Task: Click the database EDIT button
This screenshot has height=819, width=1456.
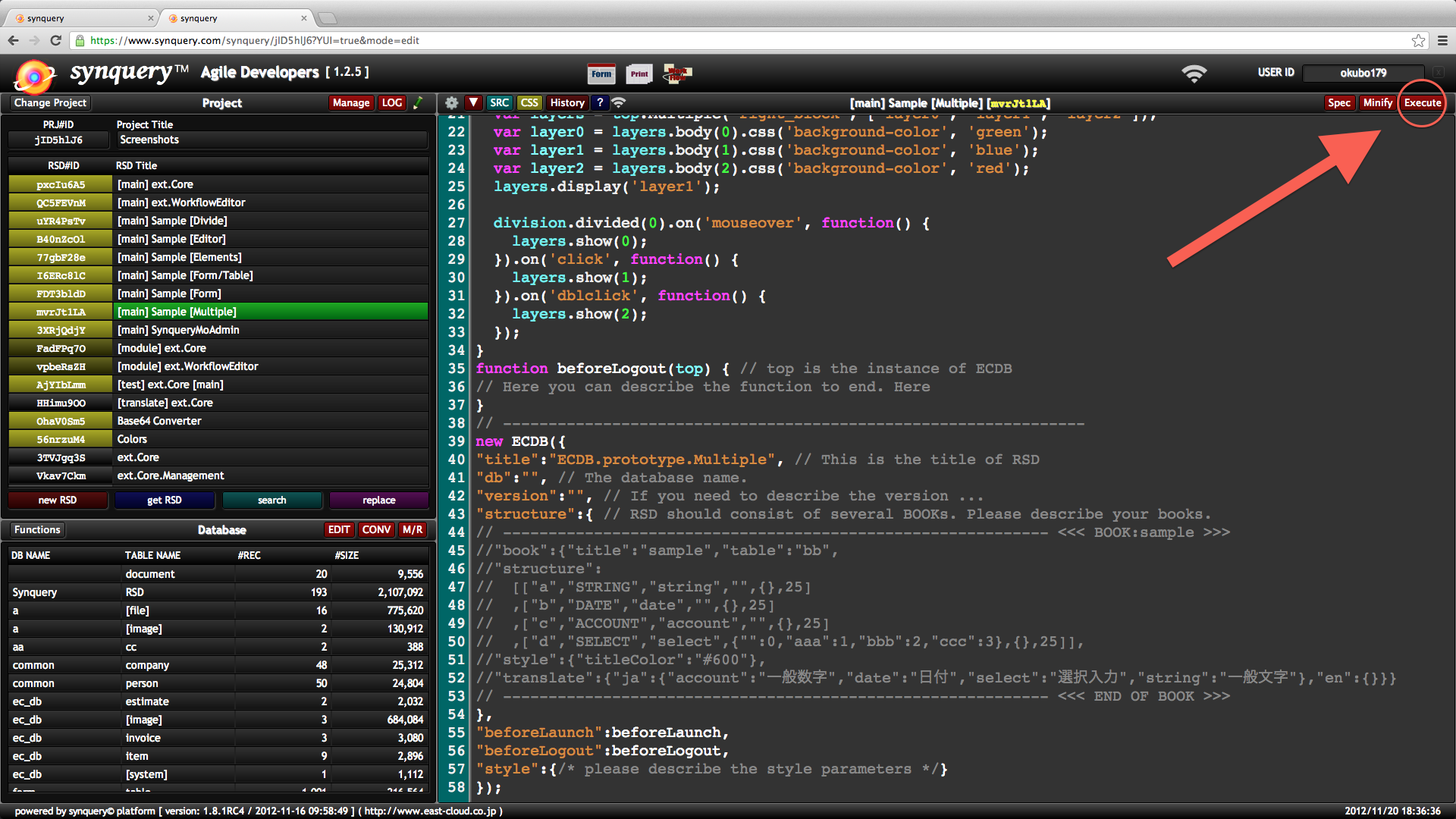Action: click(339, 529)
